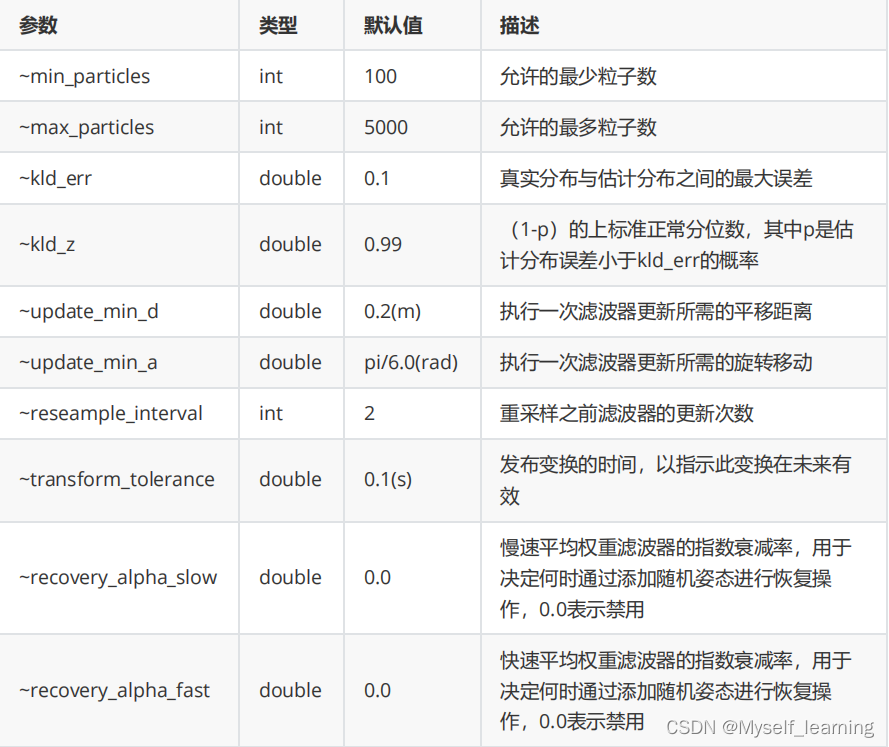889x747 pixels.
Task: Click 0.0 default in recovery_alpha_slow row
Action: click(377, 577)
